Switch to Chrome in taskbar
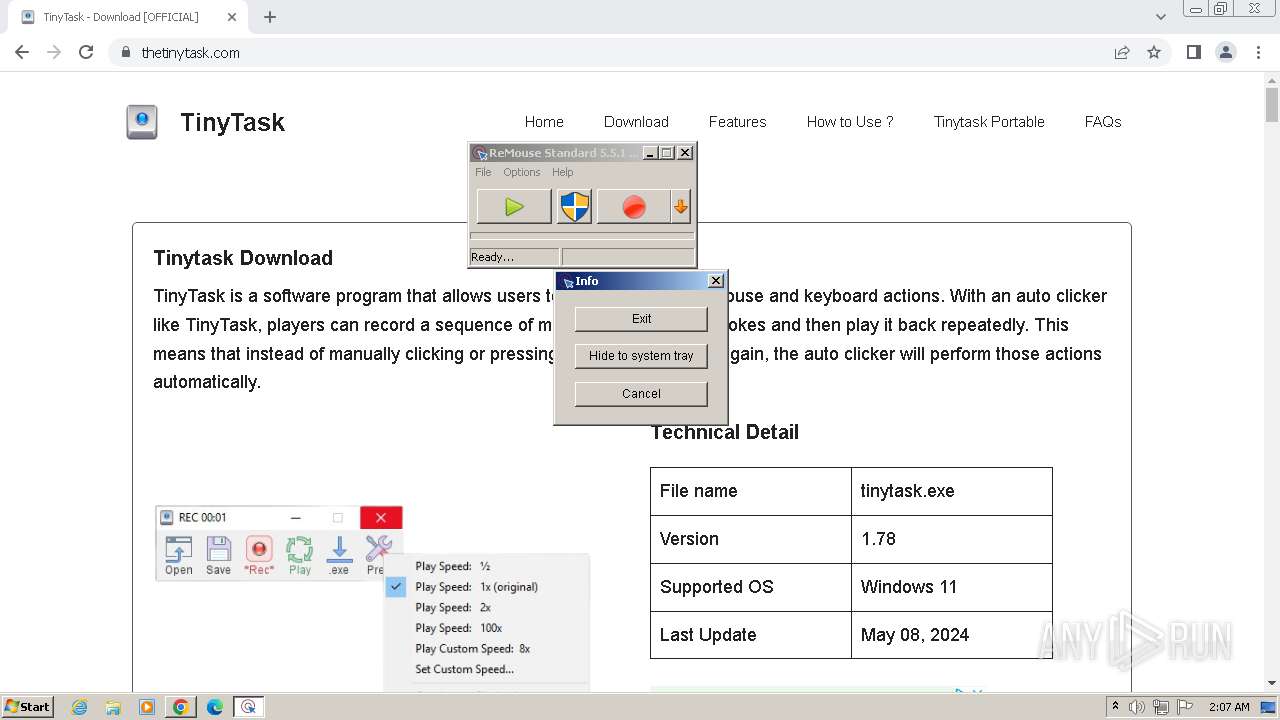1280x720 pixels. (x=181, y=707)
